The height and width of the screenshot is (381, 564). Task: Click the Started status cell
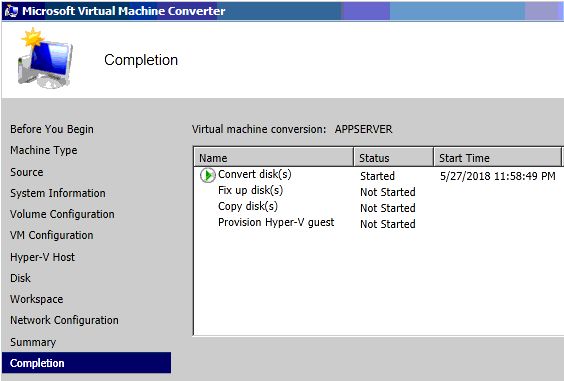377,176
